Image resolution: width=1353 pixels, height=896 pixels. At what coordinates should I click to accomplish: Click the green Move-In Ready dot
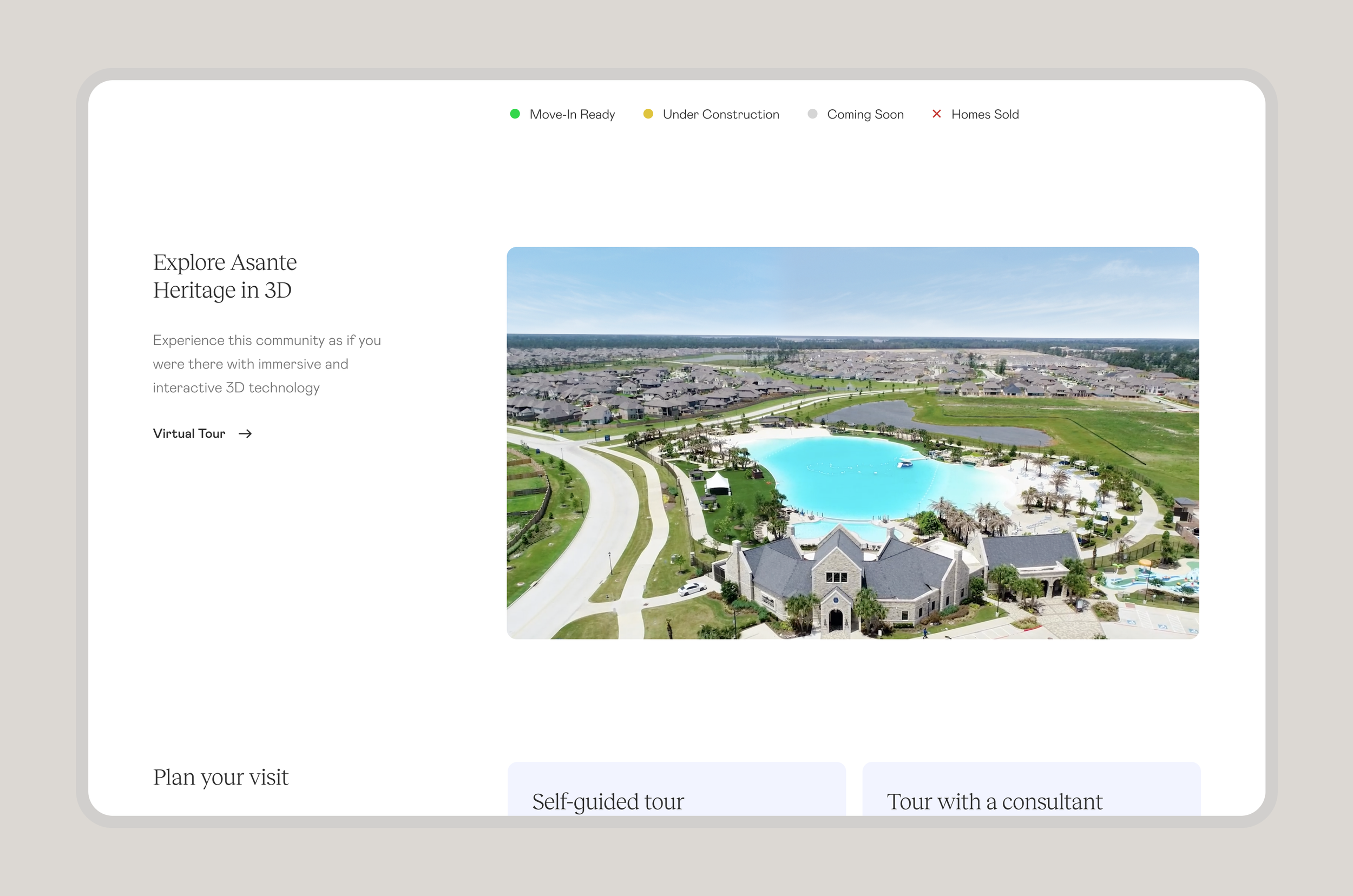pyautogui.click(x=515, y=114)
